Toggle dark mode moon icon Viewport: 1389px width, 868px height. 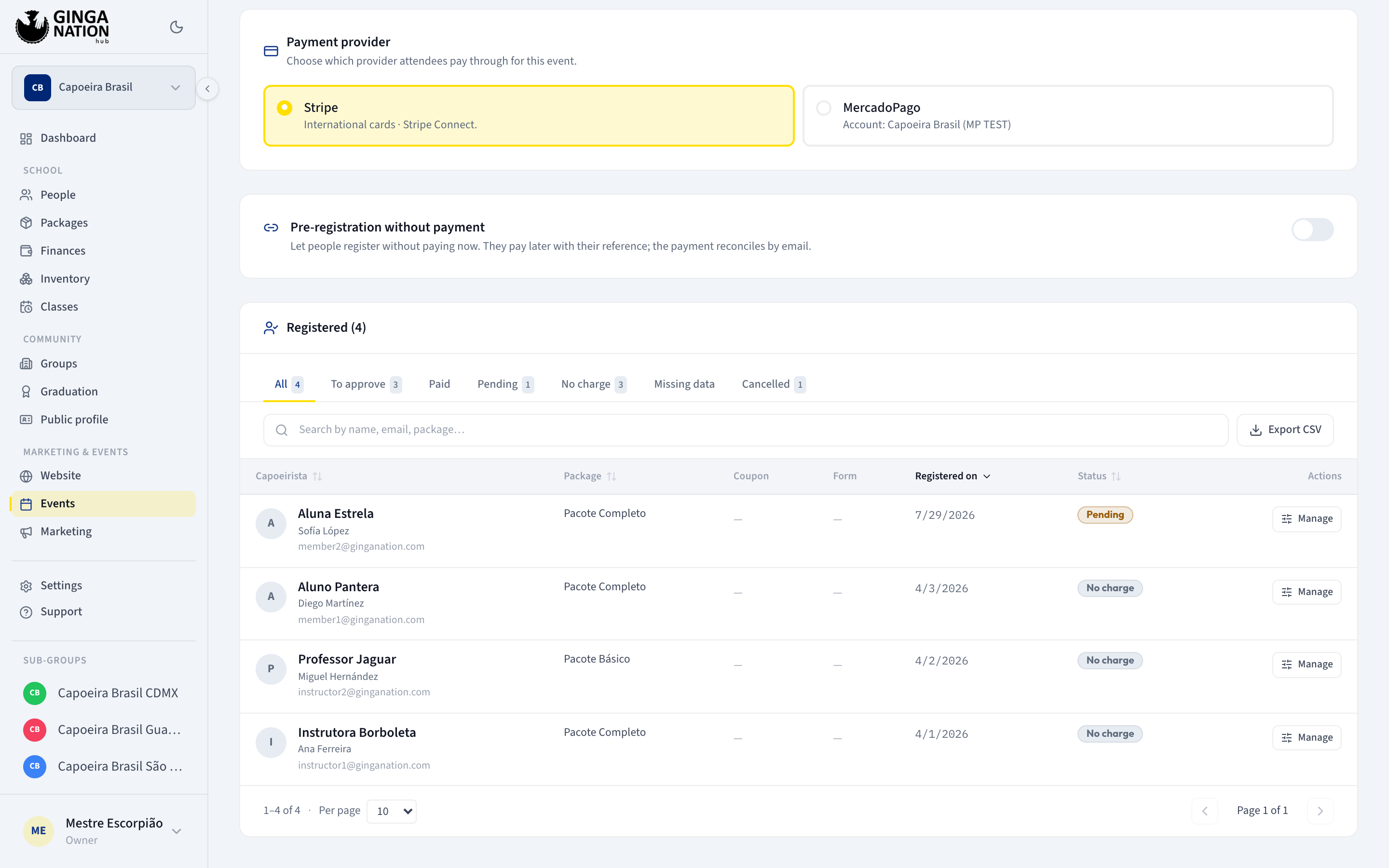tap(176, 27)
